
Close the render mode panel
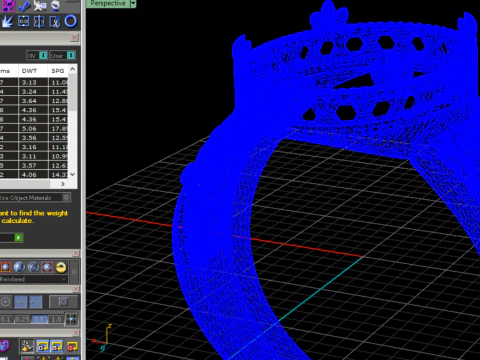(x=76, y=253)
